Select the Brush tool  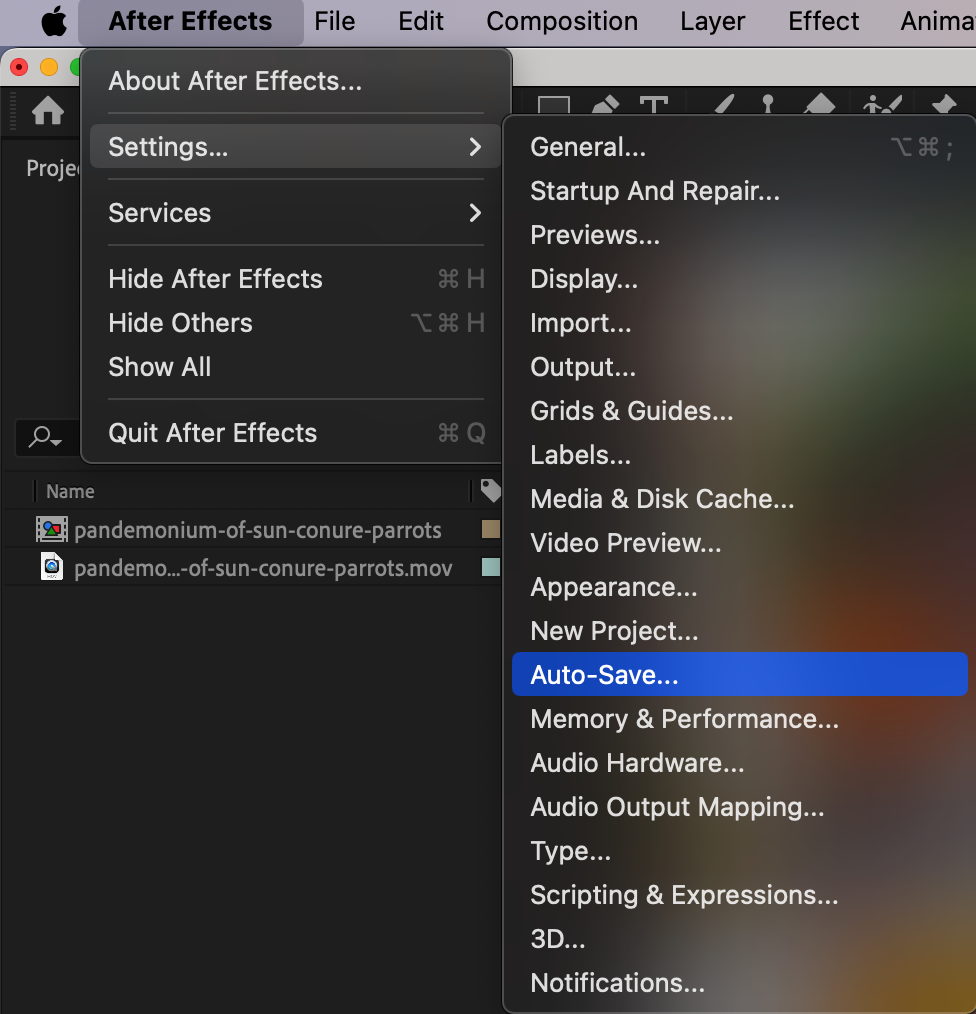tap(724, 105)
